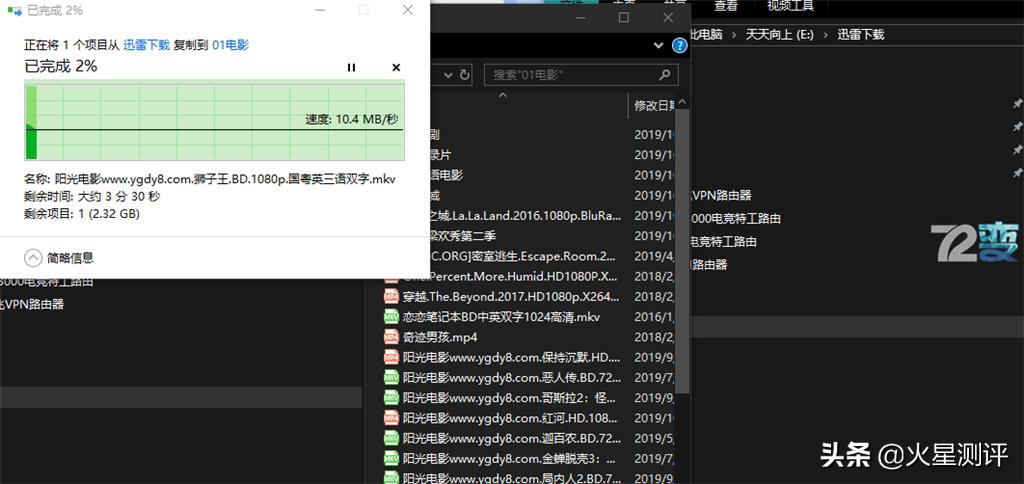Select the file name 穿越.The.Beyond.2017.HD1080p.X264
The image size is (1024, 484).
511,297
